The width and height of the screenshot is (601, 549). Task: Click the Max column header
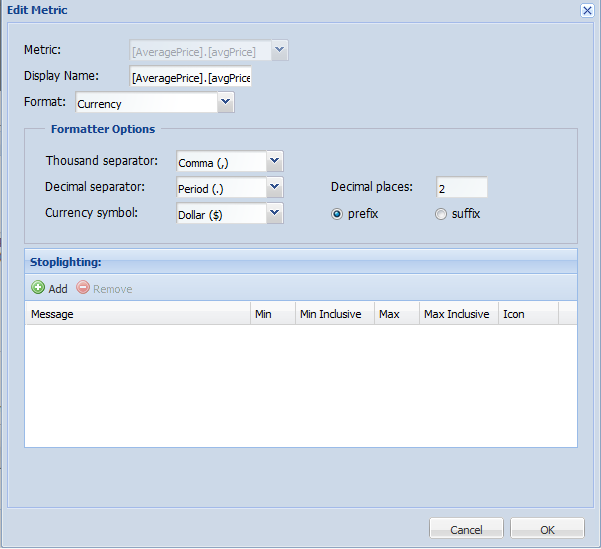click(x=397, y=314)
